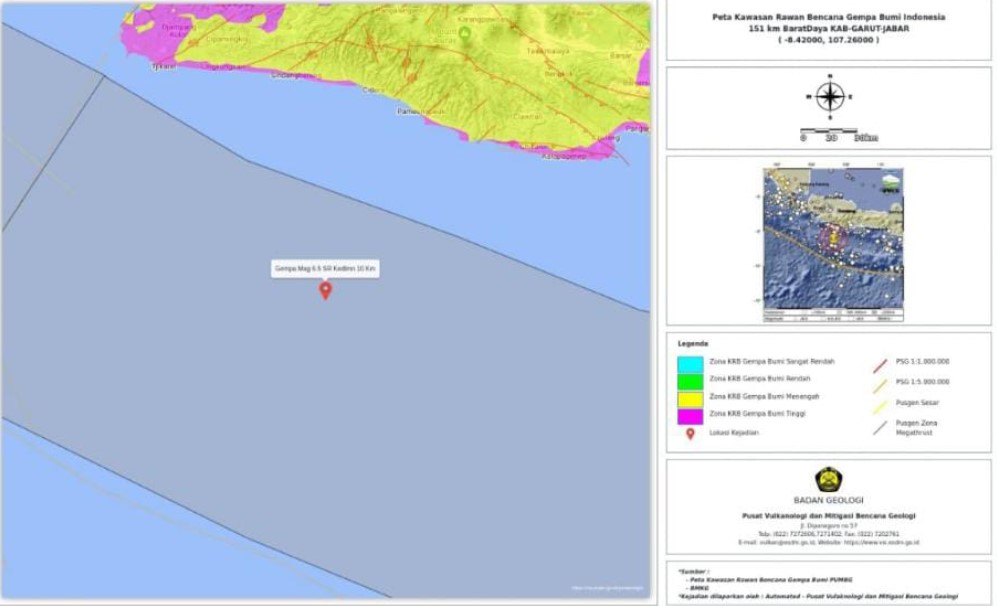Click the '( -8.42000, 107.26000 )' coordinates text
The width and height of the screenshot is (997, 606).
click(x=829, y=39)
